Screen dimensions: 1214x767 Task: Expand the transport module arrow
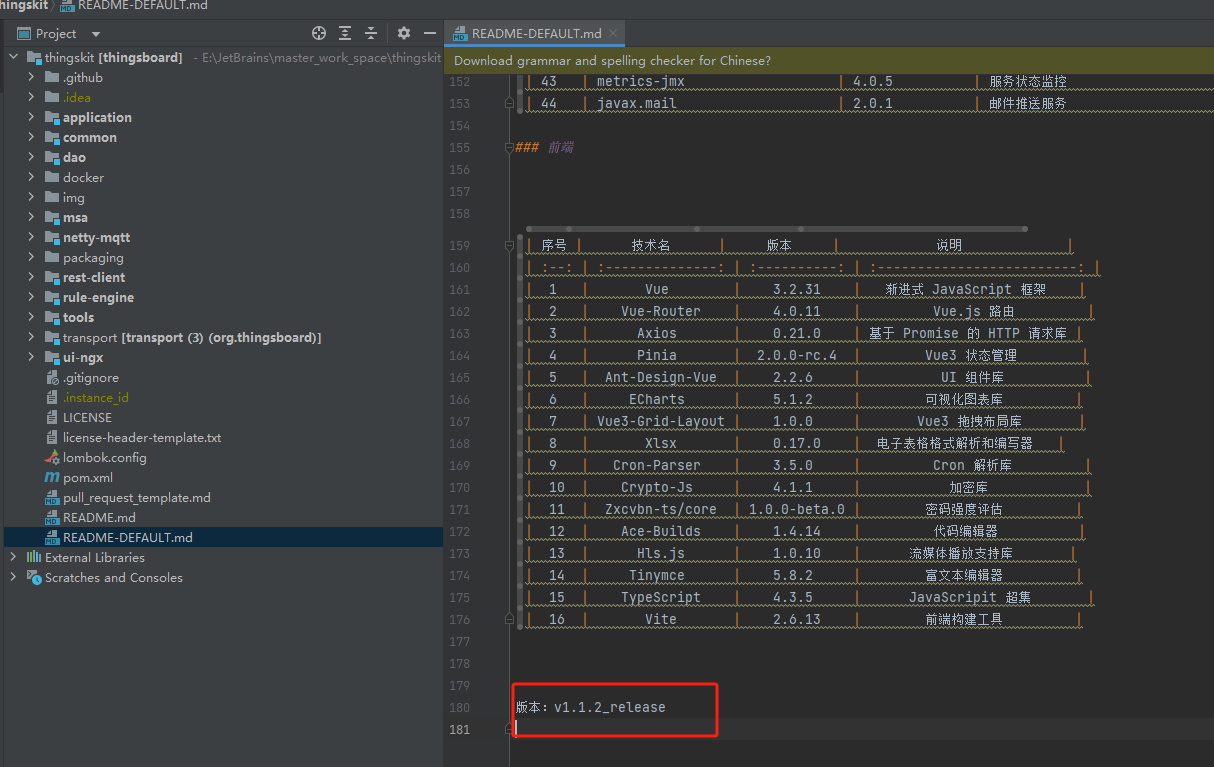(x=32, y=337)
